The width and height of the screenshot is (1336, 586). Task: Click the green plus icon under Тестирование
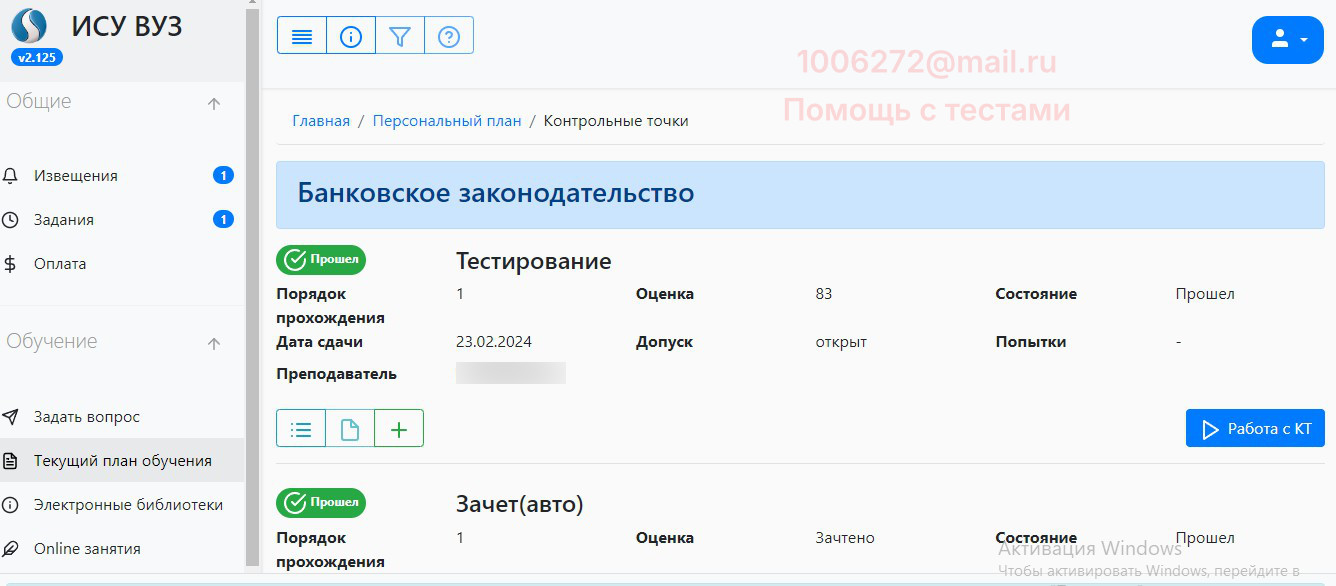click(399, 429)
